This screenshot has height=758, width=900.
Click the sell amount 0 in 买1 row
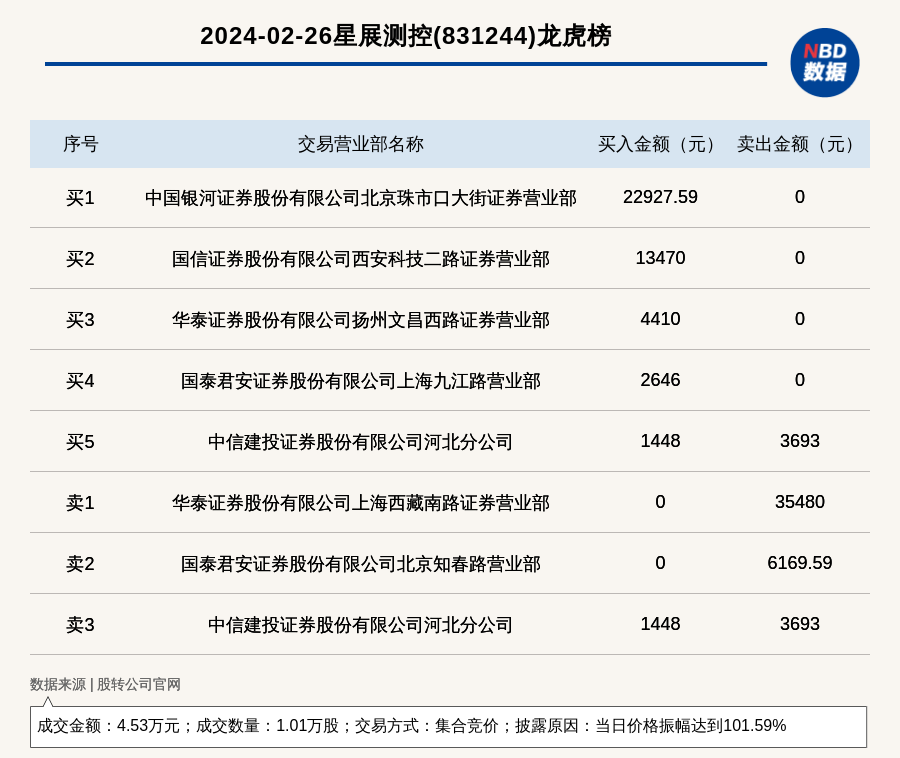pyautogui.click(x=800, y=197)
